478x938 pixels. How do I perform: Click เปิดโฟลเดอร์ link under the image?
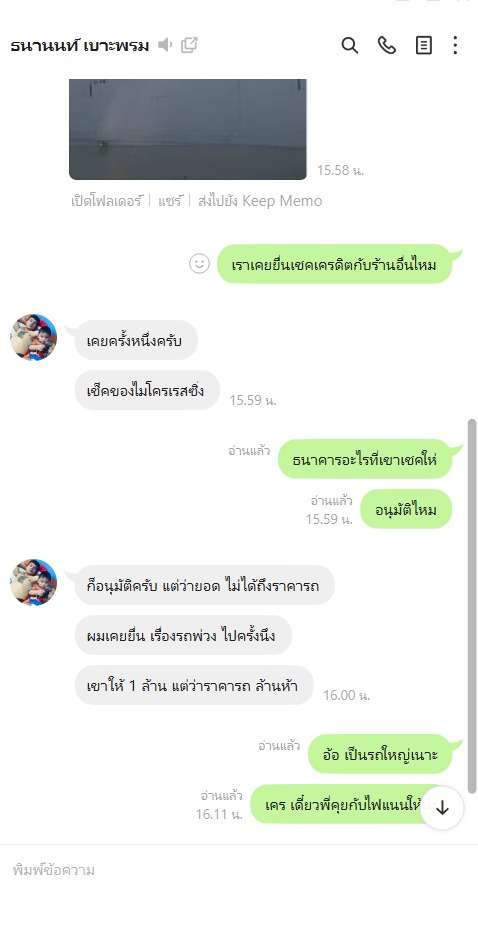click(106, 201)
